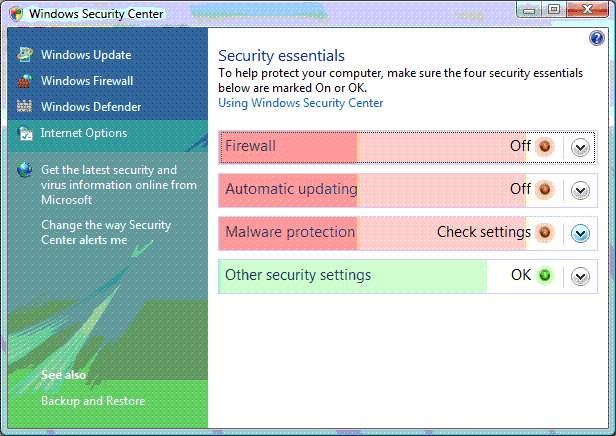This screenshot has height=436, width=616.
Task: Expand the Firewall section chevron
Action: [x=580, y=147]
